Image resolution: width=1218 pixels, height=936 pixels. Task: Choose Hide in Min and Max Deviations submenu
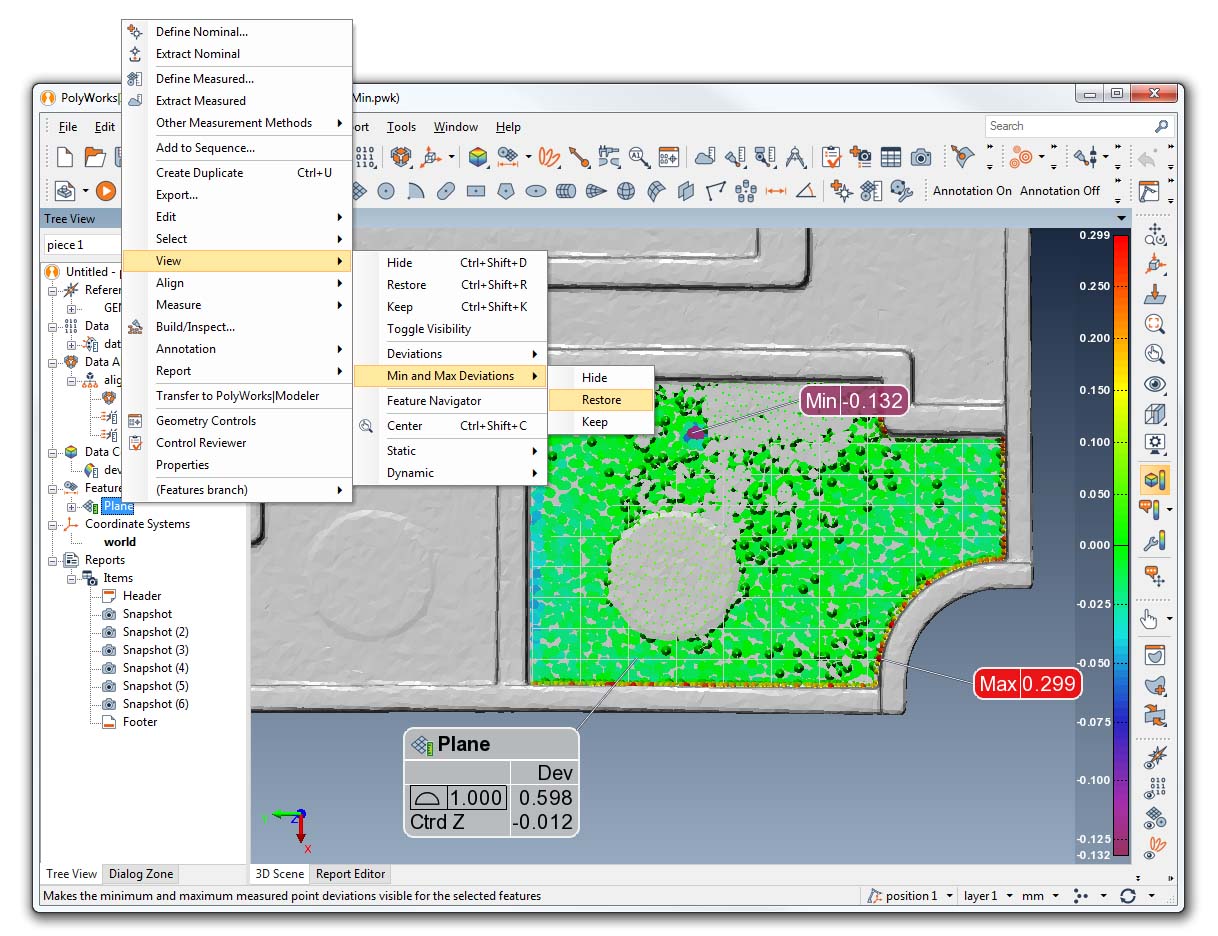[601, 378]
